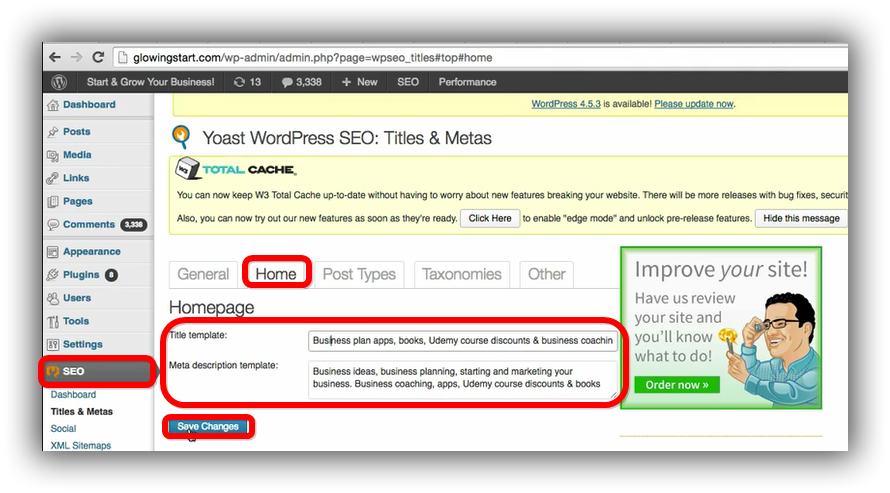Screen dimensions: 890x493
Task: Click the Appearance icon
Action: click(x=53, y=252)
